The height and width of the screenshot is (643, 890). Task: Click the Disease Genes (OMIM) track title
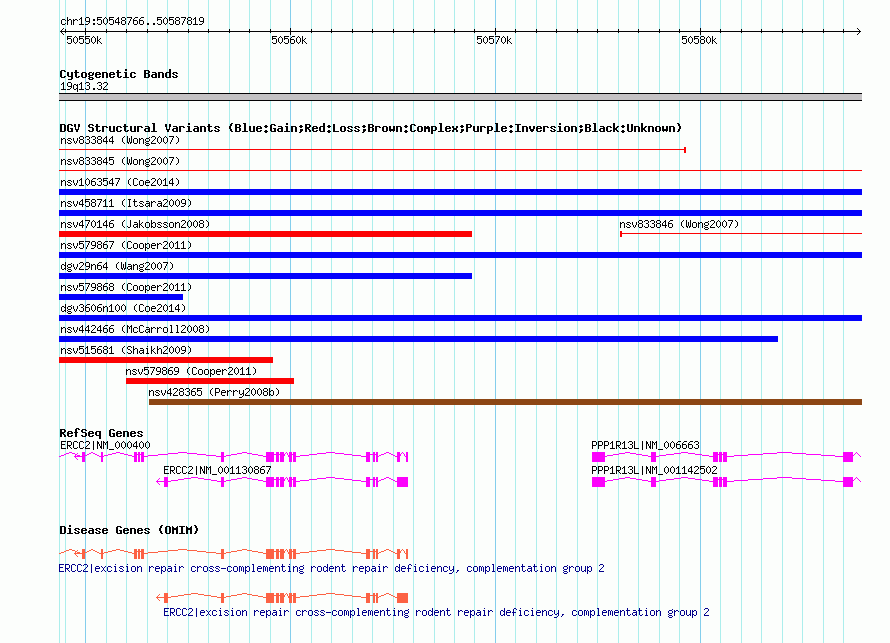[129, 530]
